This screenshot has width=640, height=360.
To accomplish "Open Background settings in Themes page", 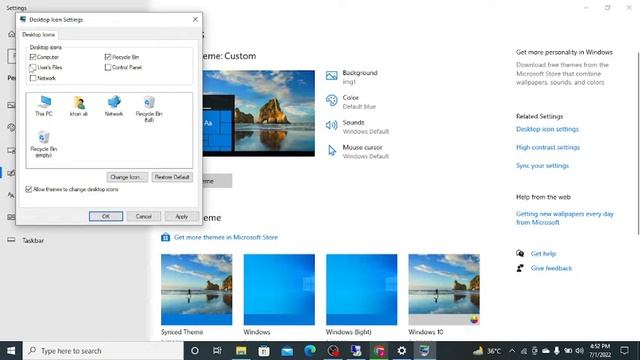I will (x=352, y=77).
